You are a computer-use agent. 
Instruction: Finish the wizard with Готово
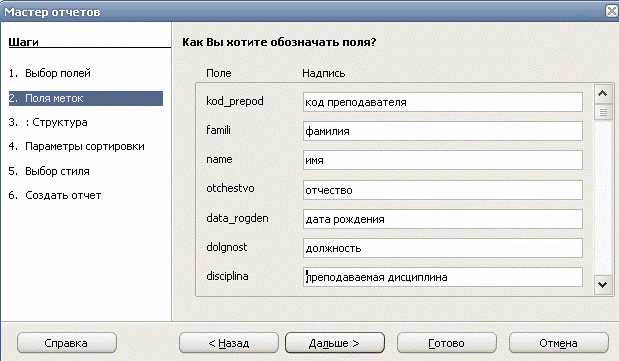(446, 343)
